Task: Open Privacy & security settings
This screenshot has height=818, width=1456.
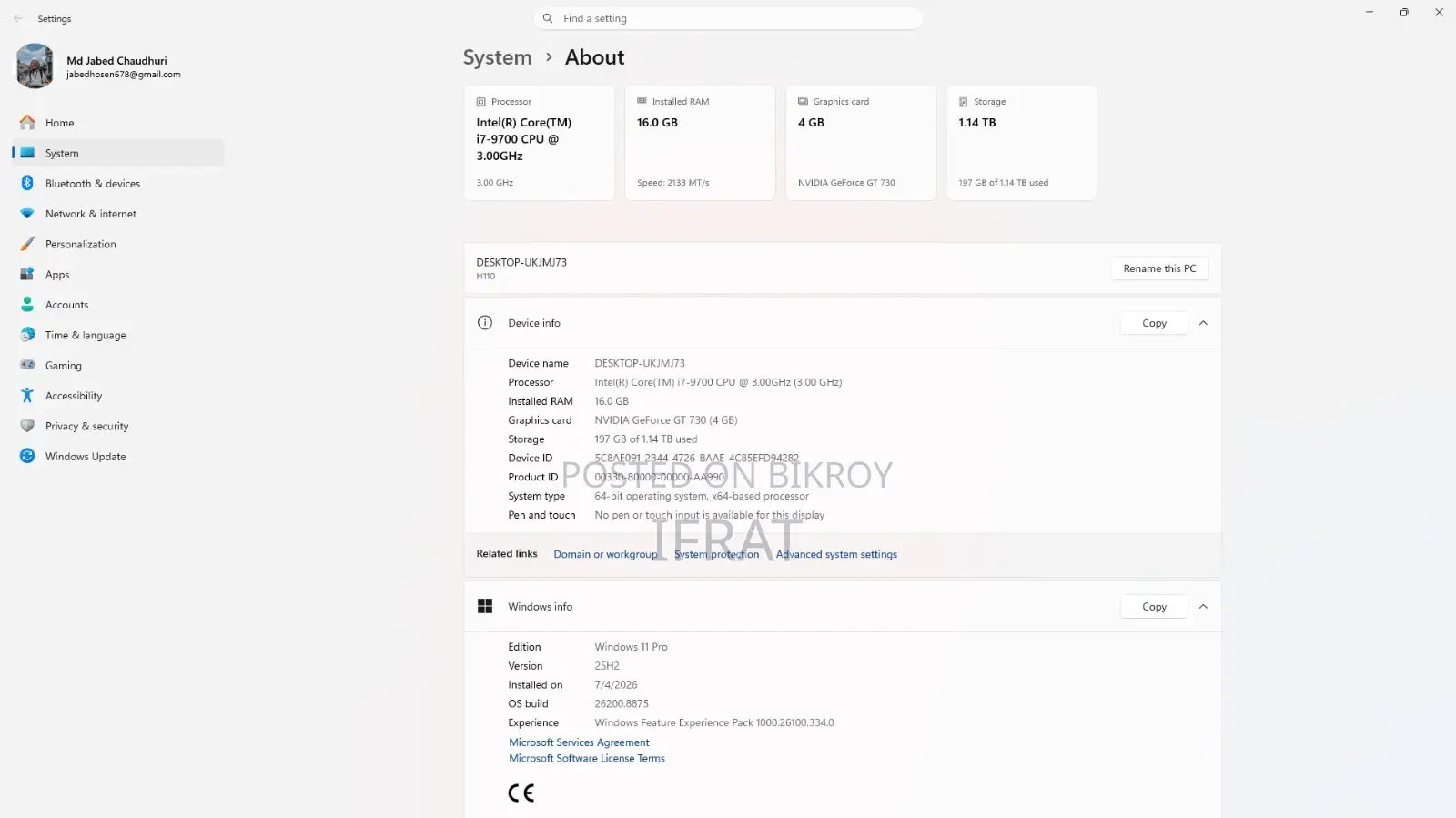Action: tap(118, 426)
